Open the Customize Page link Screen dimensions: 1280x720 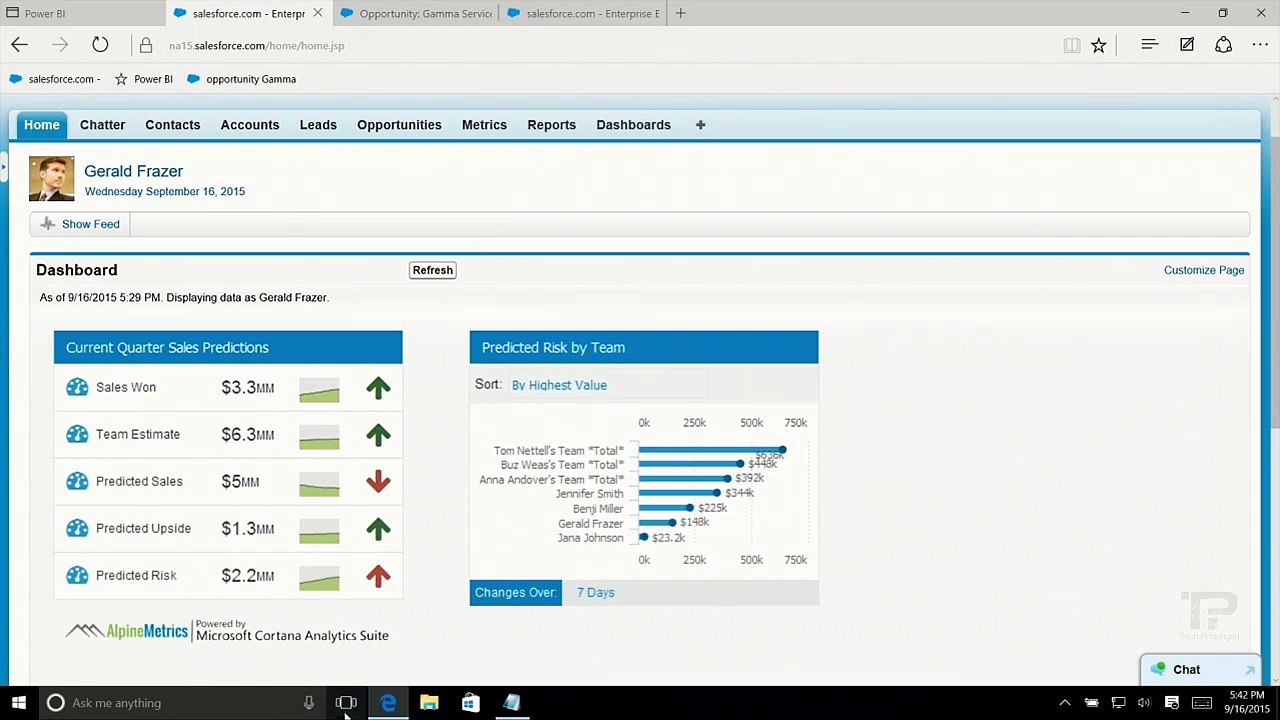[x=1204, y=270]
